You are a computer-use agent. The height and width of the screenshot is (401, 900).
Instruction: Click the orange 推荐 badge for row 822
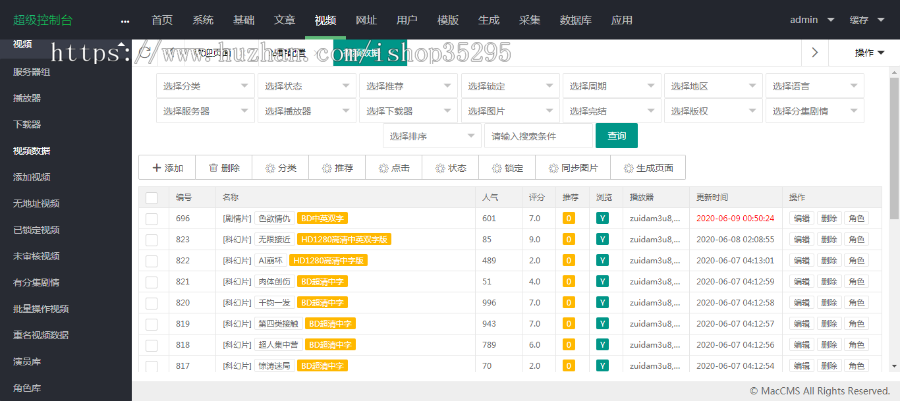point(569,260)
